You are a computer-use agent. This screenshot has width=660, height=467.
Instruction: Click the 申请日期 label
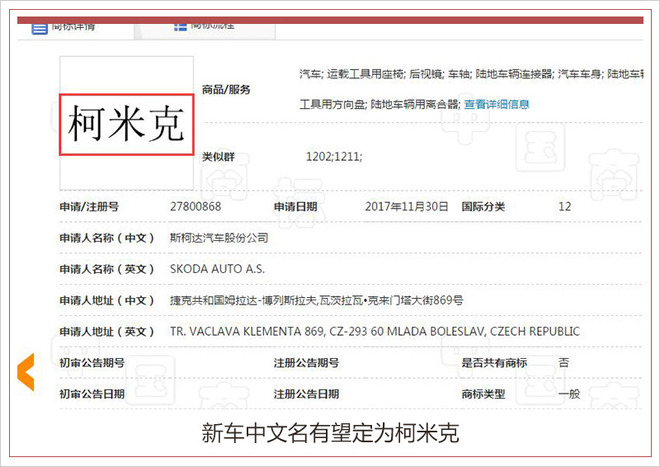(x=295, y=207)
